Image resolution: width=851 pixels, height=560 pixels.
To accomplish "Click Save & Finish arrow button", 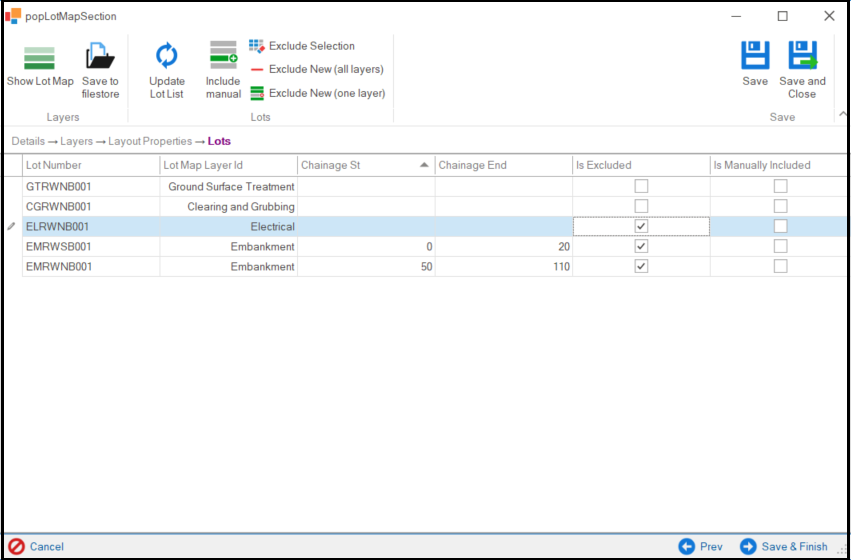I will click(x=748, y=546).
